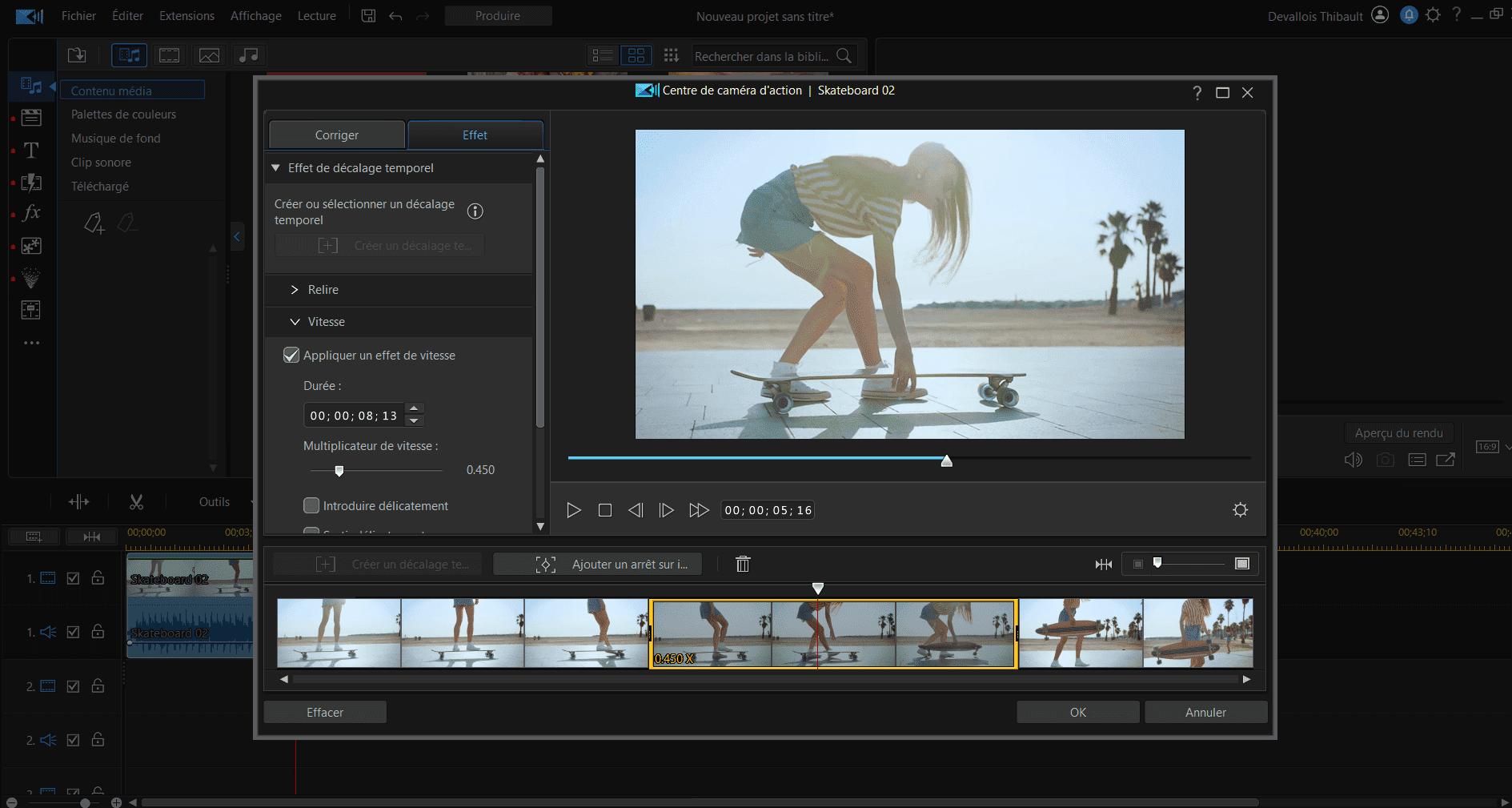Click the trash icon in the dialog toolbar
The height and width of the screenshot is (808, 1512).
741,564
